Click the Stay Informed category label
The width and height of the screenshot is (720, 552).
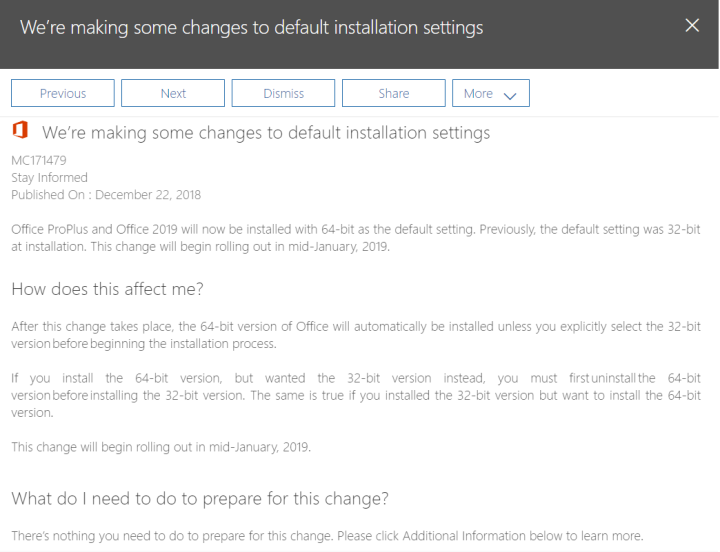[49, 177]
